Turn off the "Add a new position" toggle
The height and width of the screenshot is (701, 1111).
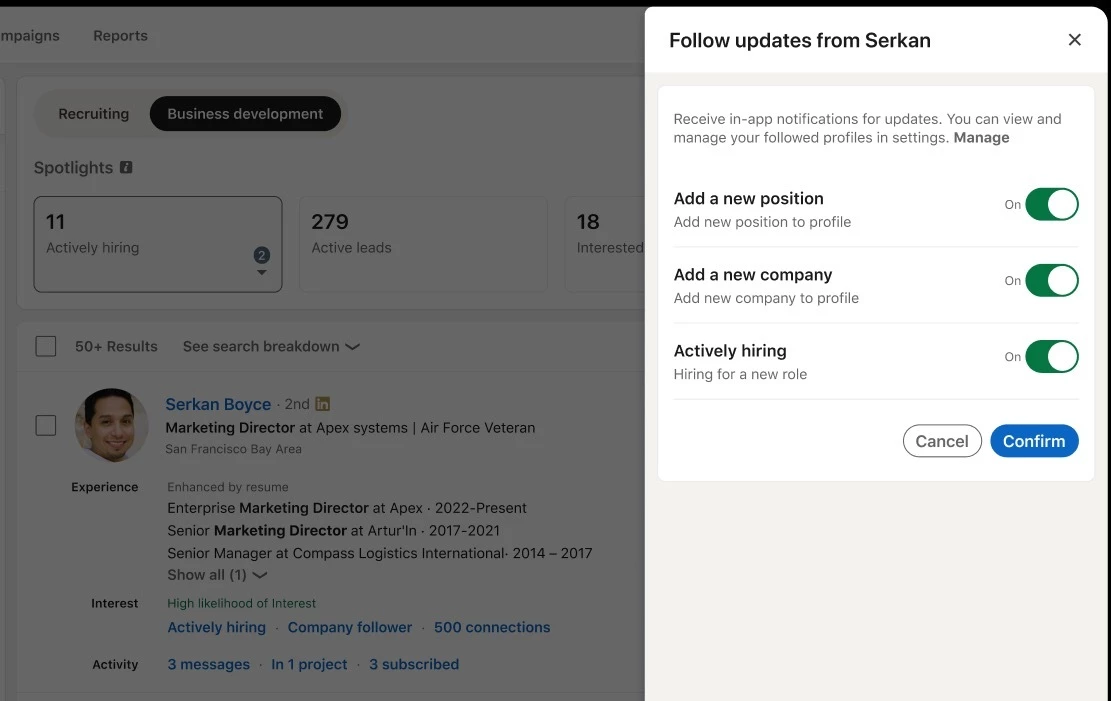click(x=1051, y=204)
